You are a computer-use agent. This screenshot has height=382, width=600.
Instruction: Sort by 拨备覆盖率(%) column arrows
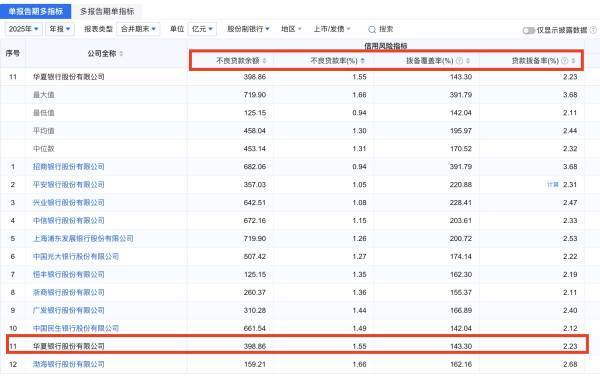tap(468, 61)
